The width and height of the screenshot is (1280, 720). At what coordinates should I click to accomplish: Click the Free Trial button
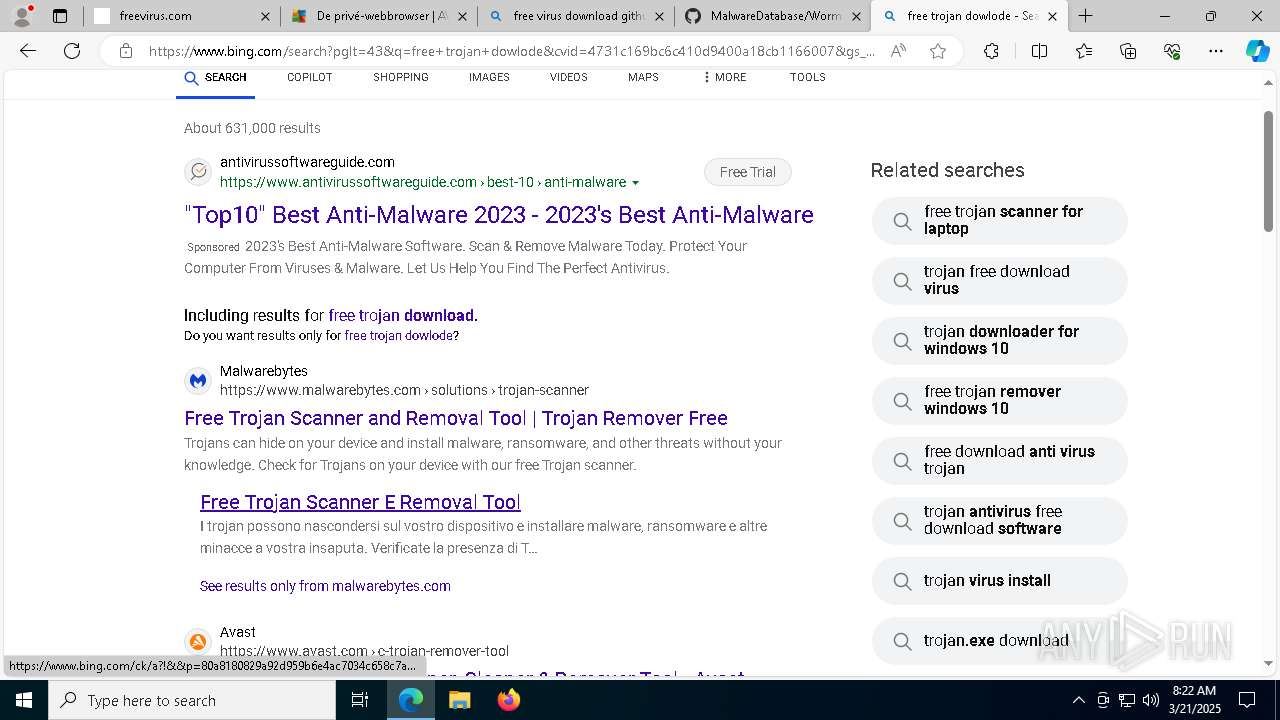(x=747, y=172)
